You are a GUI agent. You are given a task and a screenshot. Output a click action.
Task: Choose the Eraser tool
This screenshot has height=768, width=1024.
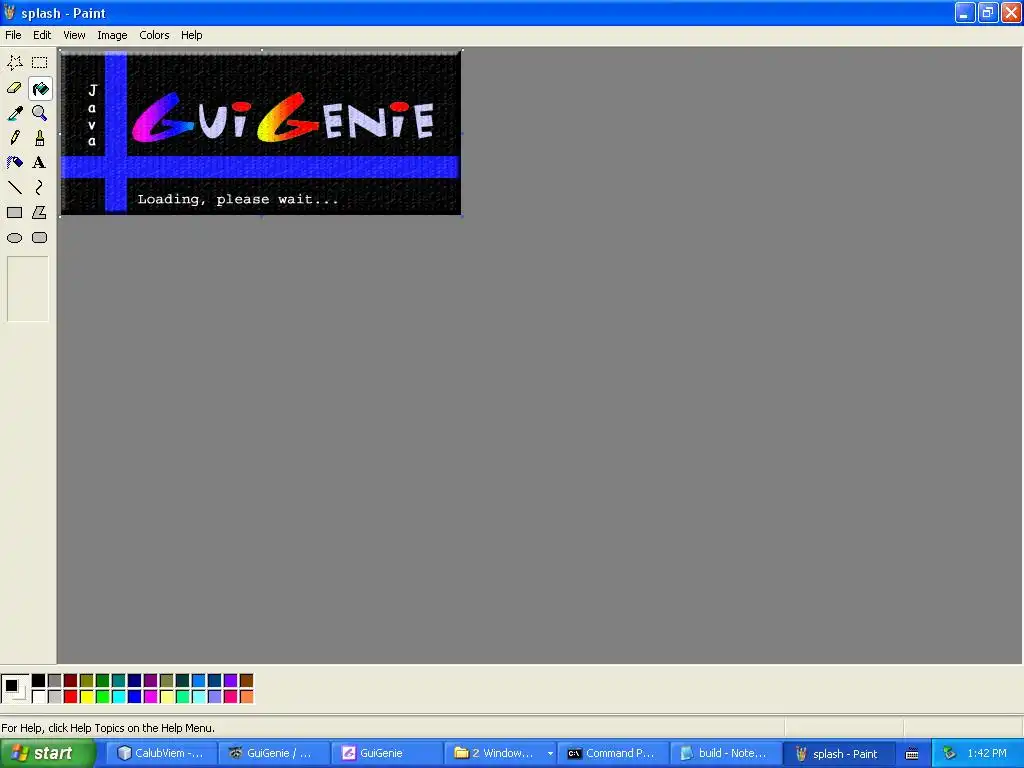(x=14, y=88)
